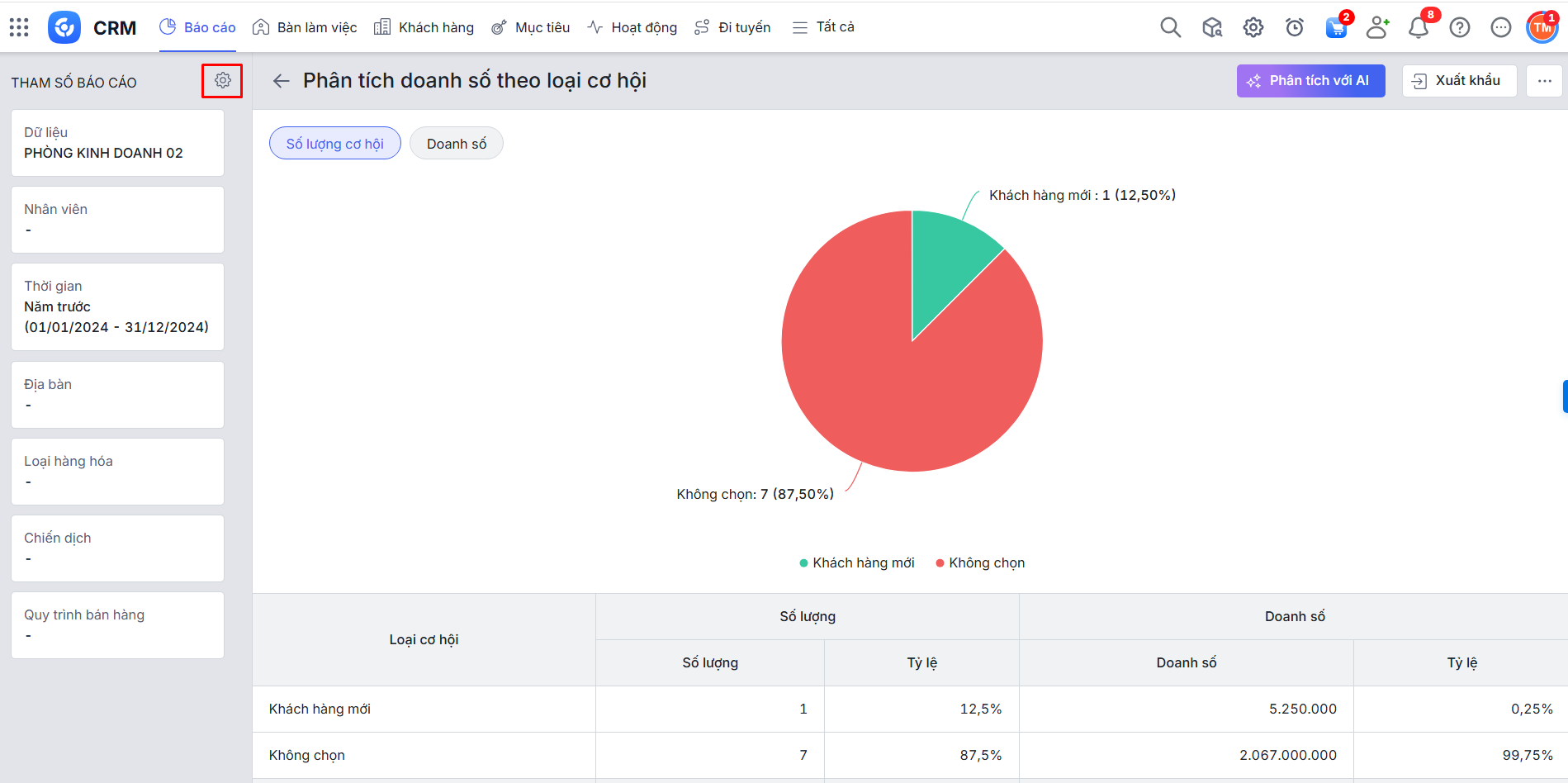
Task: Open the Tất cả menu
Action: pos(823,27)
